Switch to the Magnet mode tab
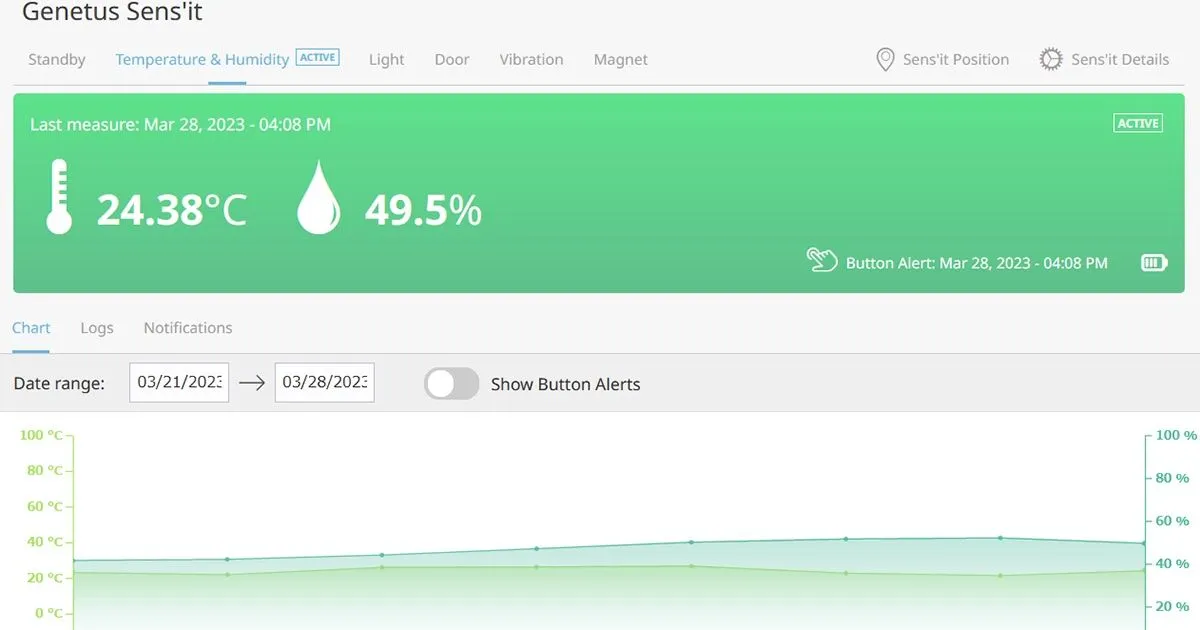1200x630 pixels. [621, 60]
